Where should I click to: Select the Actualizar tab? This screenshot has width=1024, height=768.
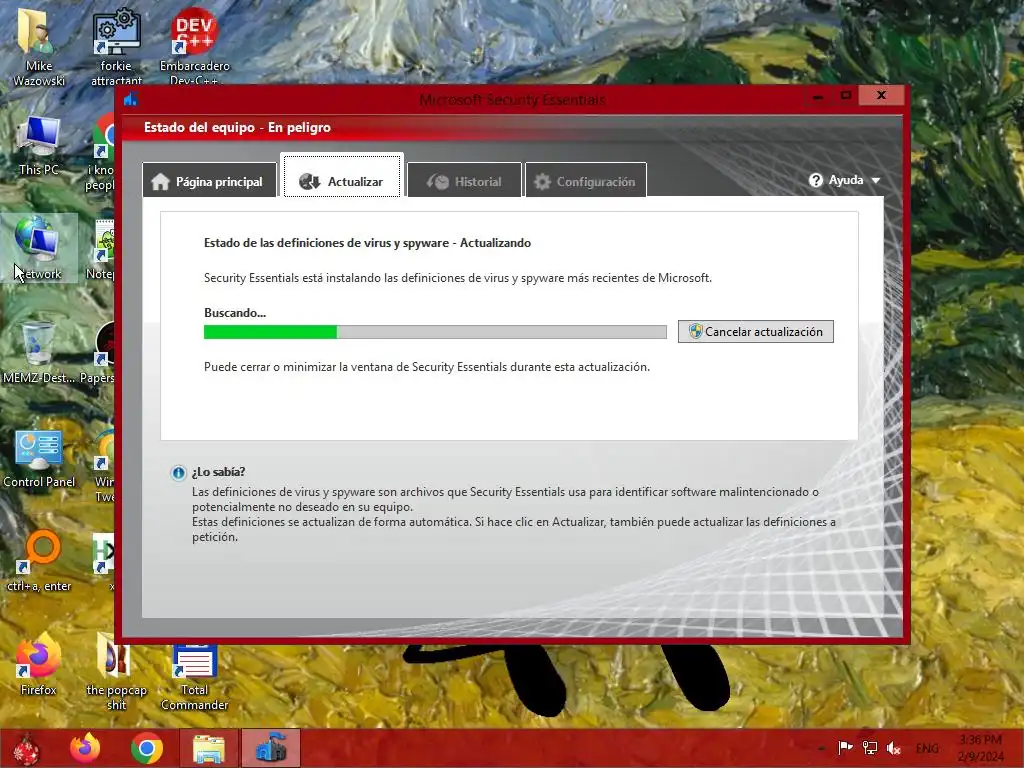point(342,176)
